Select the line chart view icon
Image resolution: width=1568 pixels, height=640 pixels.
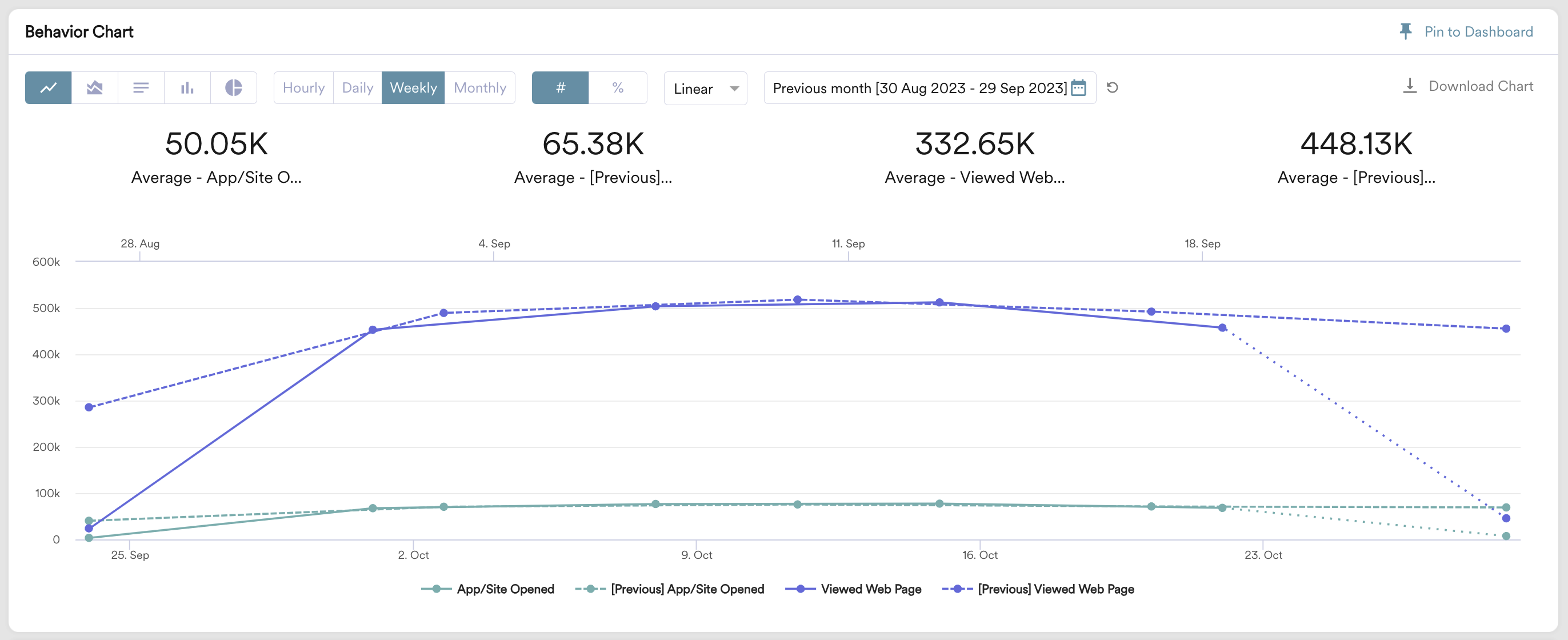[48, 87]
